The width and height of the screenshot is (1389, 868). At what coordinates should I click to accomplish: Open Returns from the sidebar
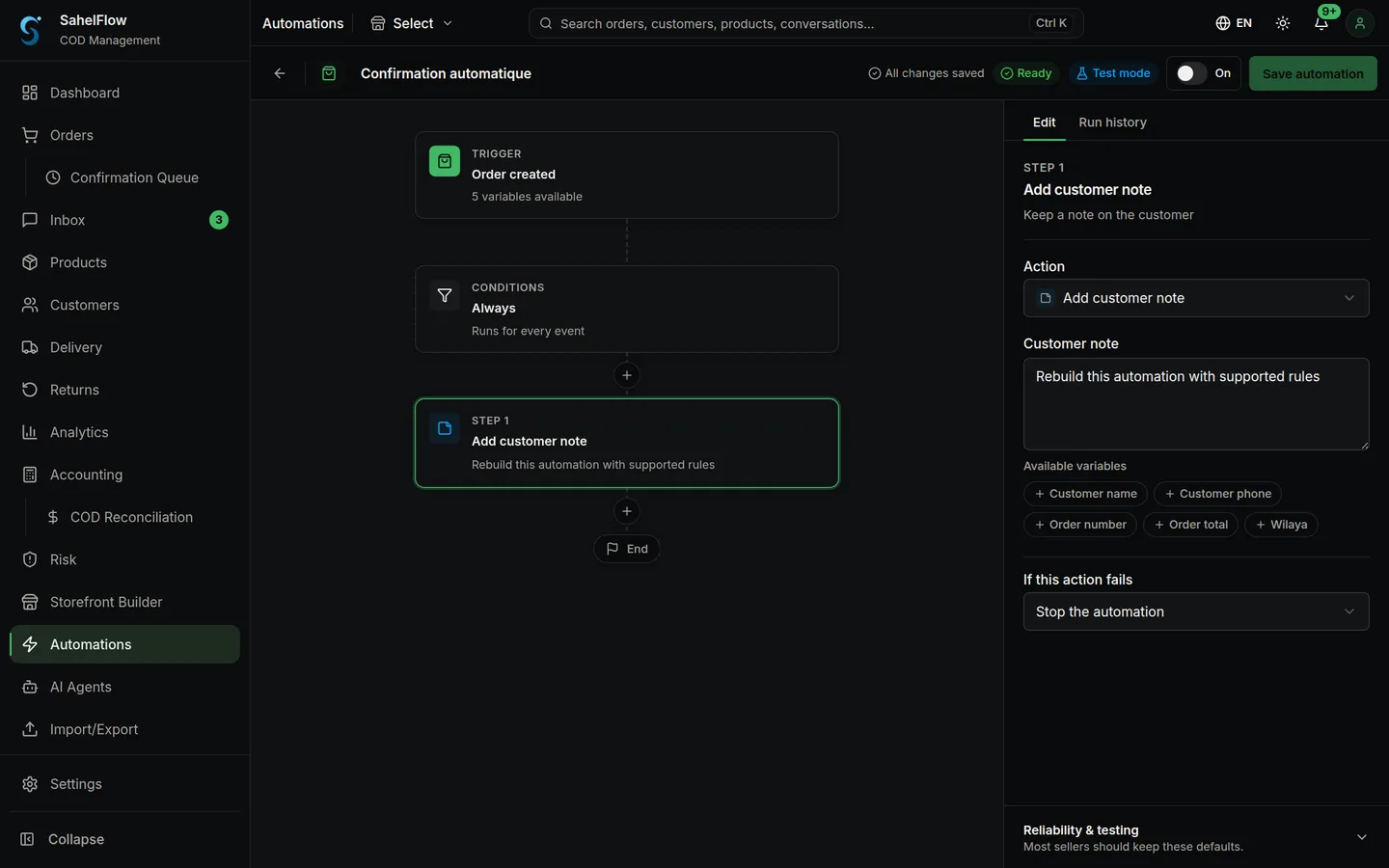pyautogui.click(x=124, y=390)
